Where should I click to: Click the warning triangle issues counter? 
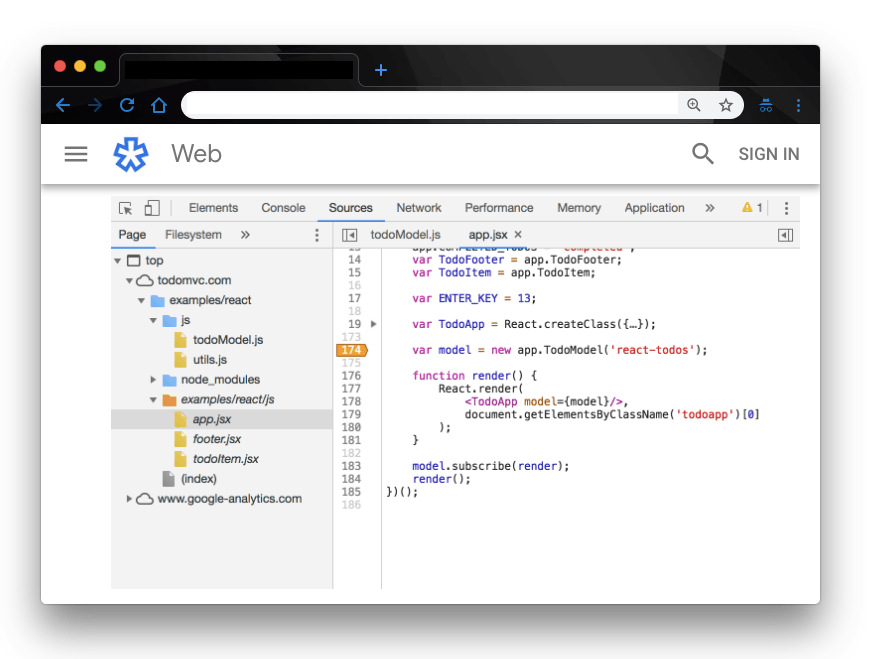click(x=752, y=208)
